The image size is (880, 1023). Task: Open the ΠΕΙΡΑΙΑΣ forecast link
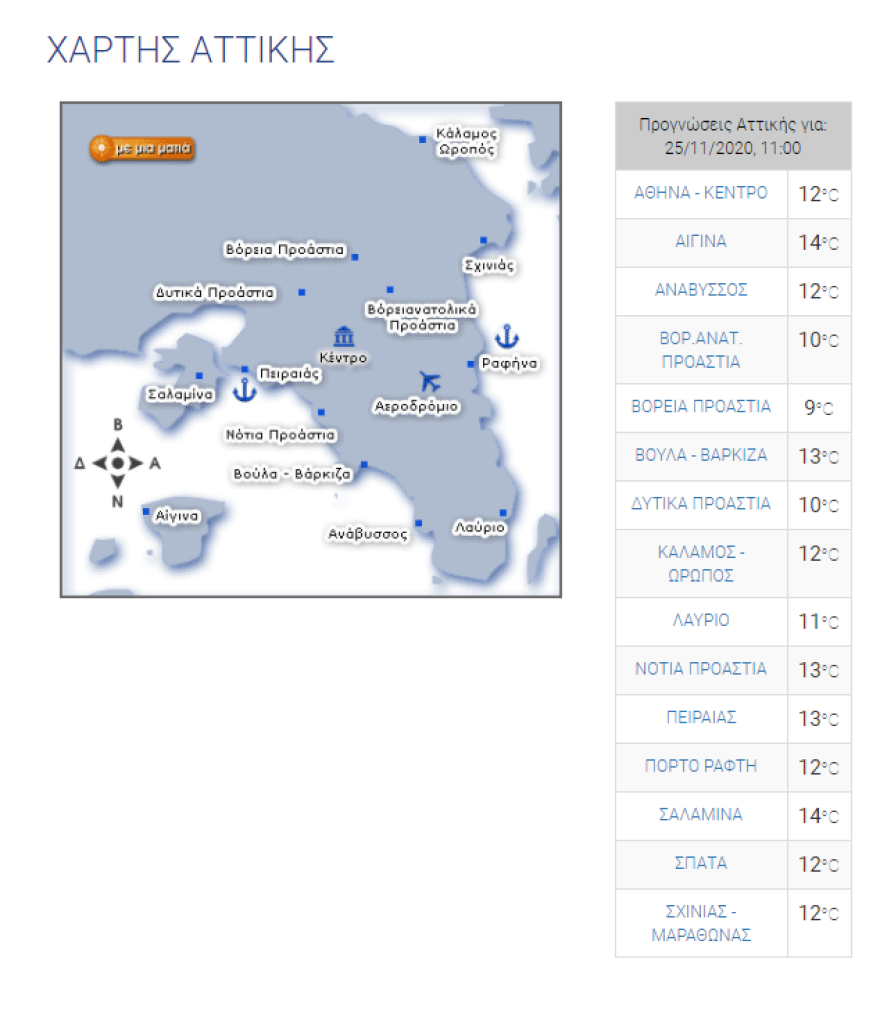click(701, 718)
